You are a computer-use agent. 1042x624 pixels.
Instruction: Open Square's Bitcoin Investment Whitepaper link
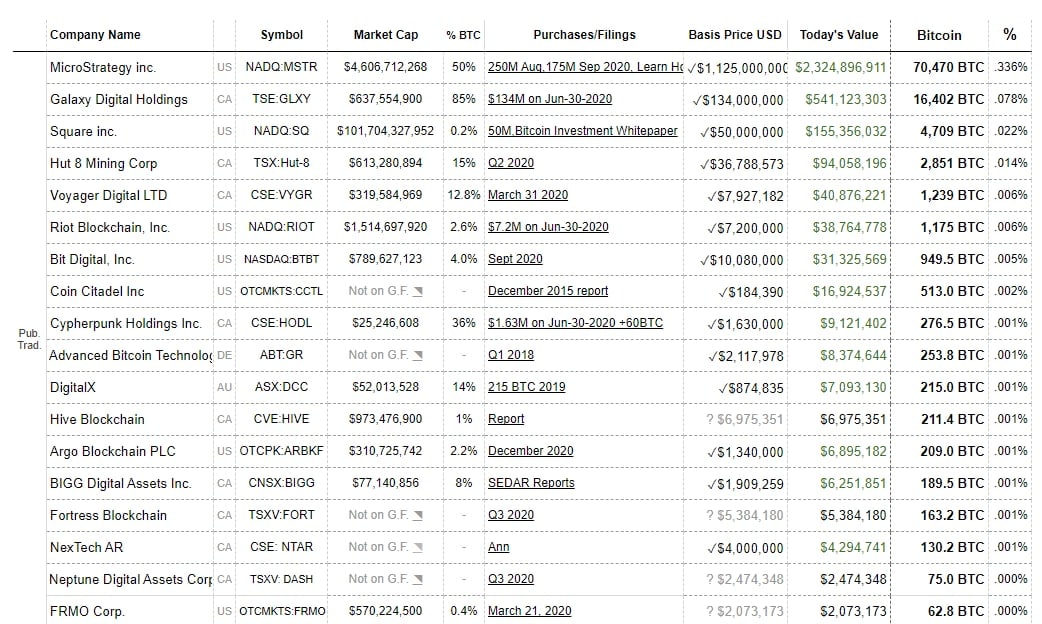[582, 131]
